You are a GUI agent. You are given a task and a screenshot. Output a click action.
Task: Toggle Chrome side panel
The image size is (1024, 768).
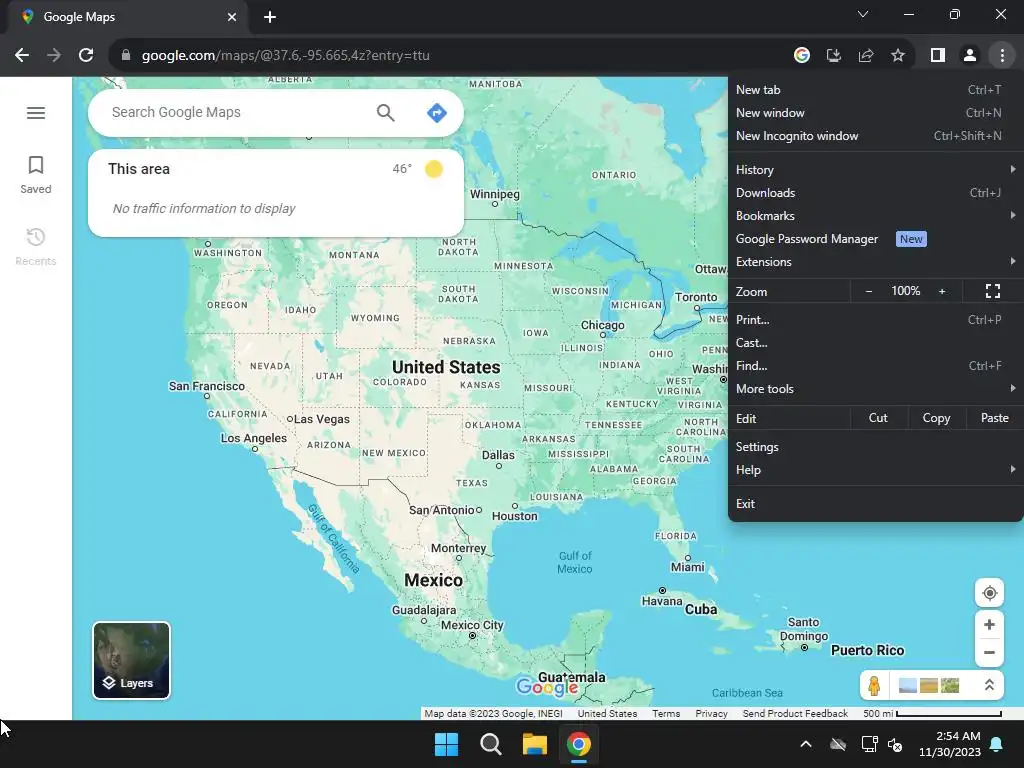pyautogui.click(x=938, y=56)
